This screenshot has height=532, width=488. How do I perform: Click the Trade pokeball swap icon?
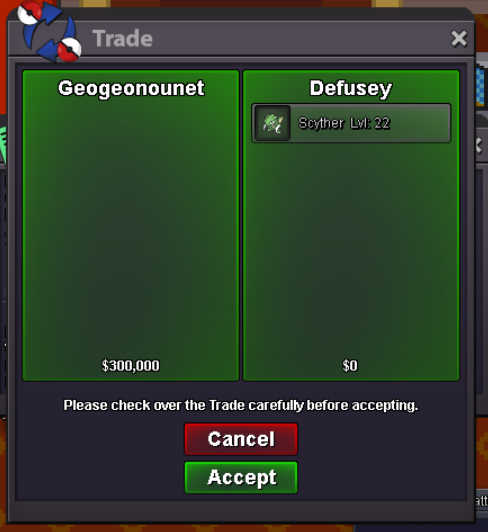click(49, 32)
